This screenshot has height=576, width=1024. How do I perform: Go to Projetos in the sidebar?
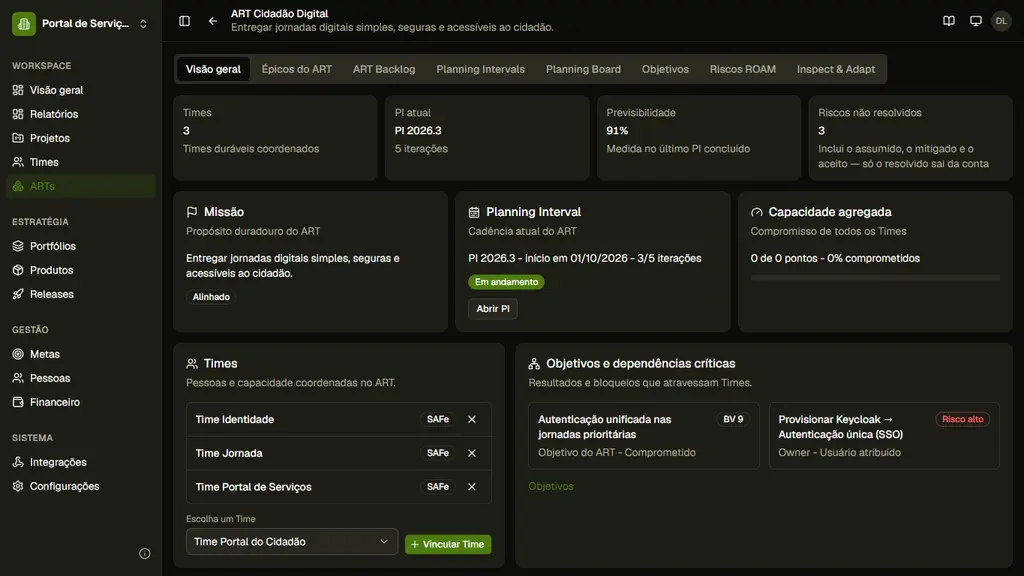pos(81,138)
